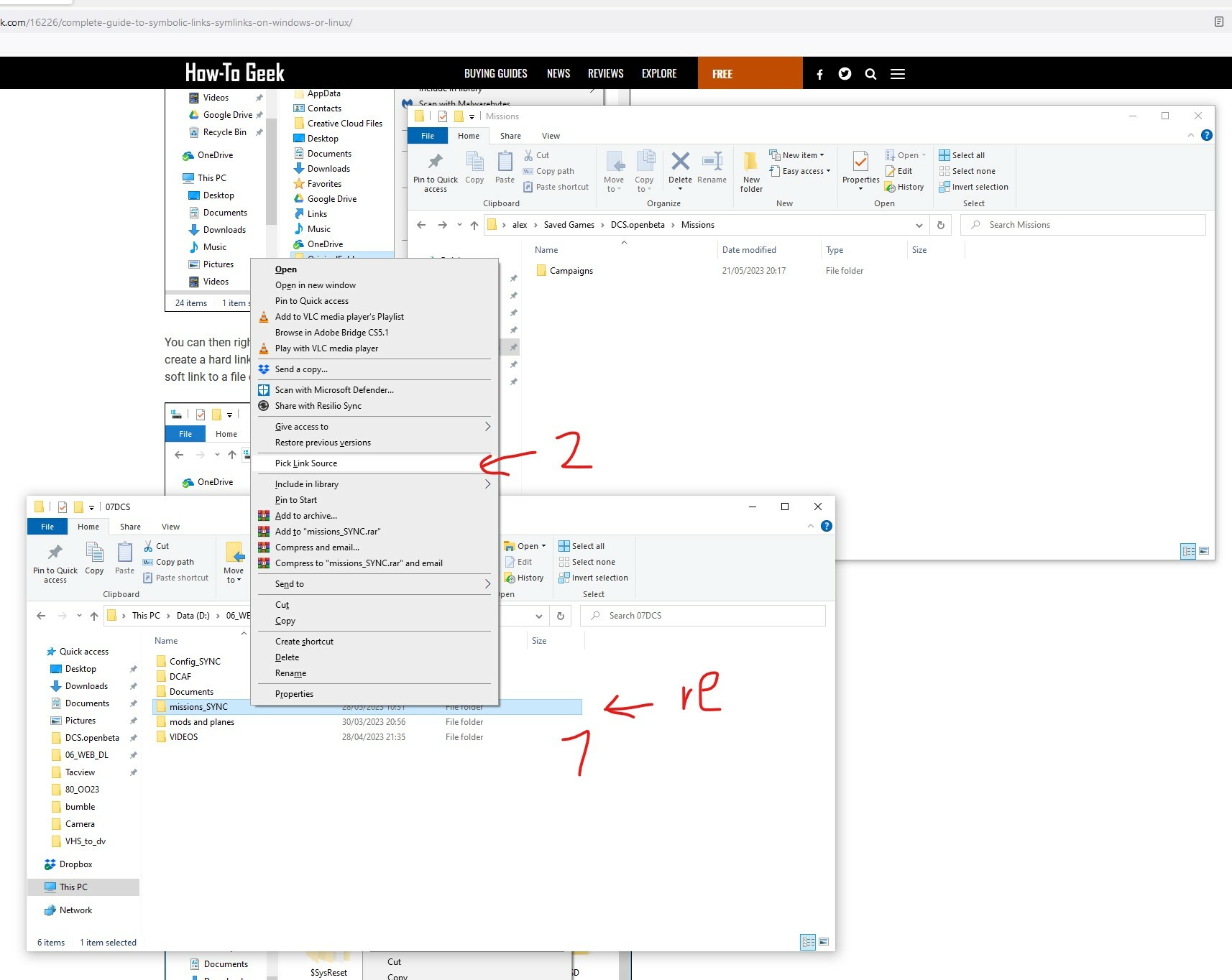Viewport: 1232px width, 980px height.
Task: Open How-To Geek Facebook icon
Action: (819, 74)
